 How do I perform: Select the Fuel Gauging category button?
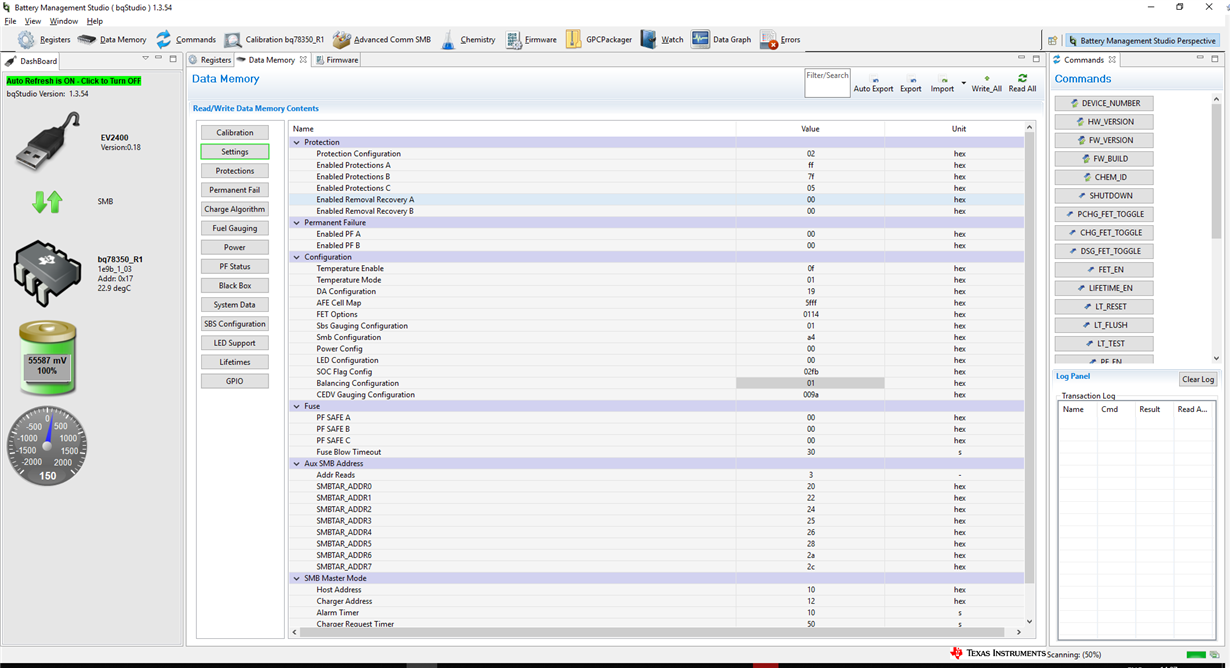click(235, 228)
